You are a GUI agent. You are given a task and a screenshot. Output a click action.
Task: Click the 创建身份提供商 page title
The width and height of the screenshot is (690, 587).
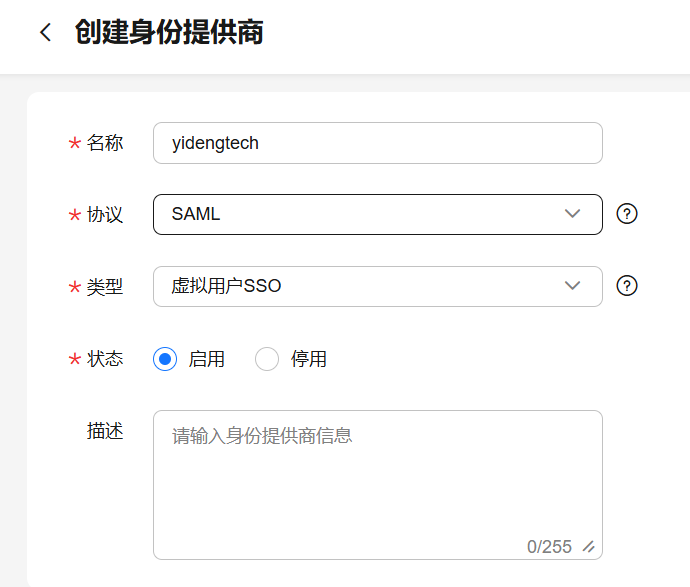point(169,33)
